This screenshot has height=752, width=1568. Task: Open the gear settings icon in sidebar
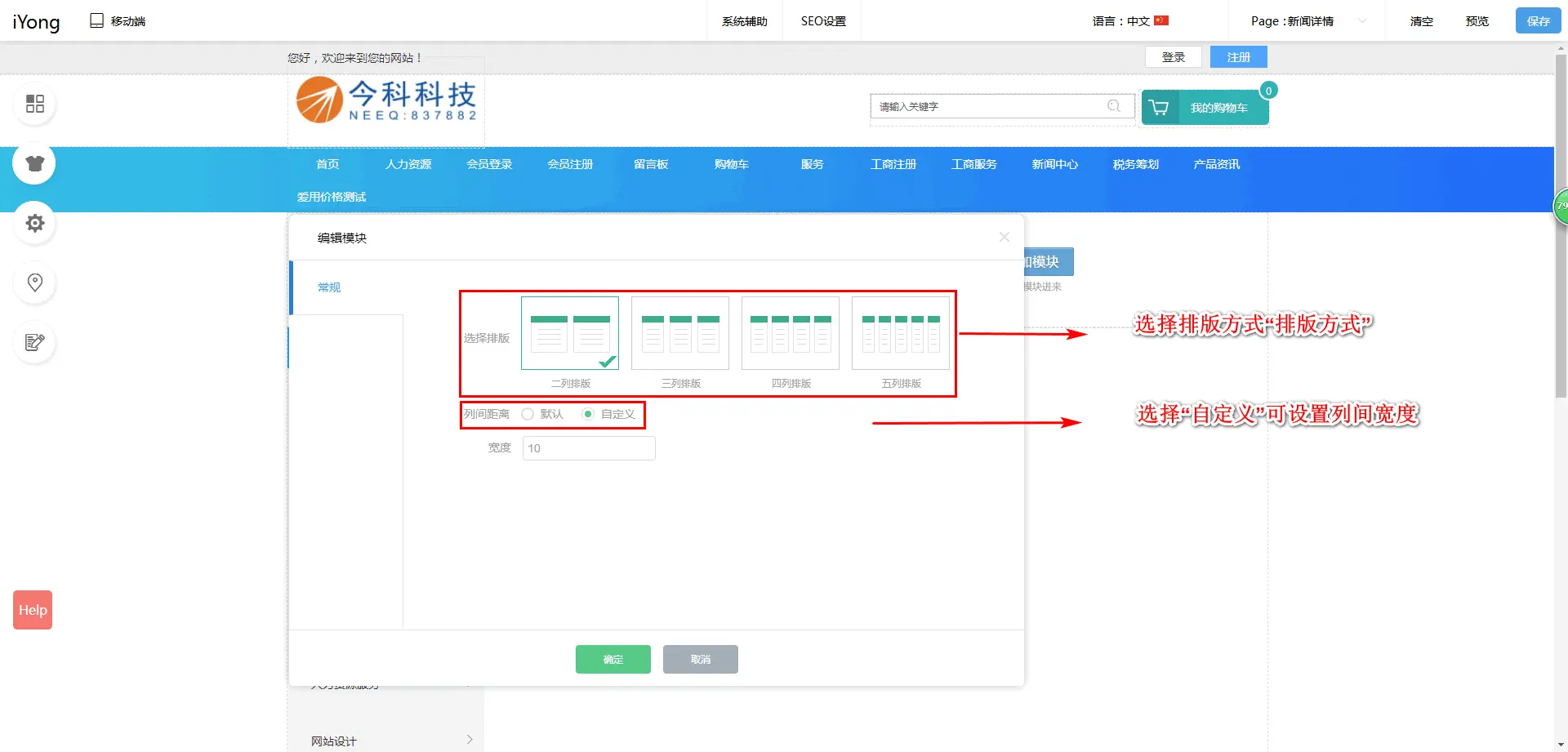click(x=35, y=223)
